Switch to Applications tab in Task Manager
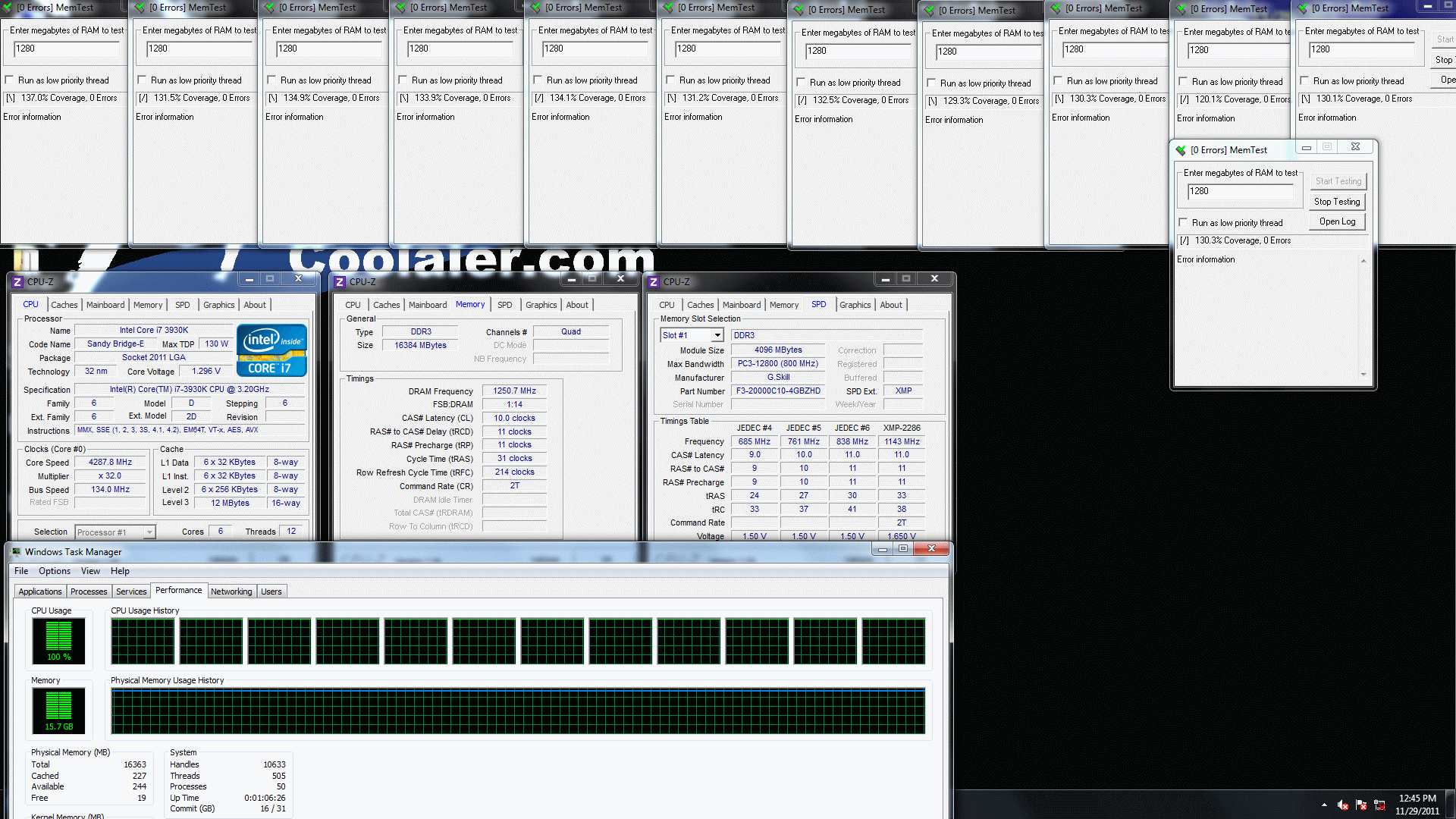Image resolution: width=1456 pixels, height=819 pixels. click(x=40, y=591)
